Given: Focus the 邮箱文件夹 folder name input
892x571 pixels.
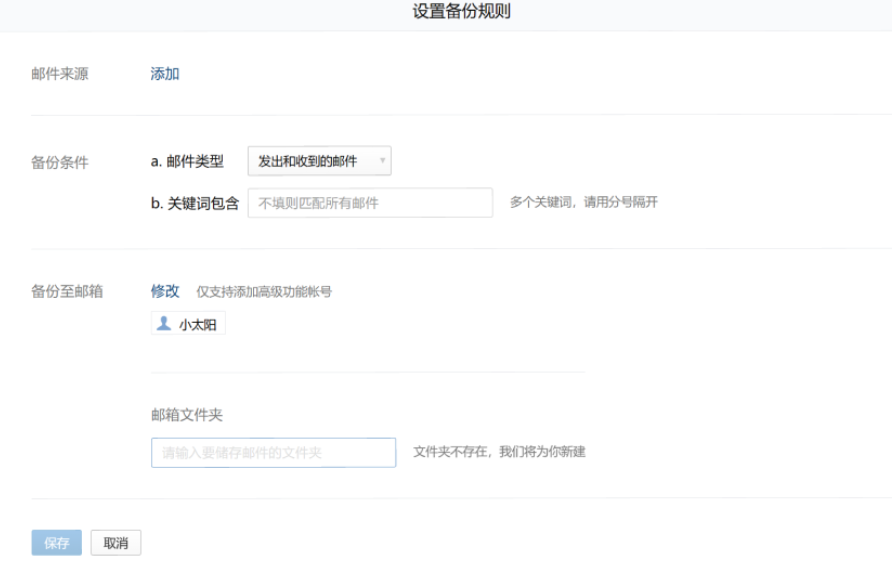Looking at the screenshot, I should (x=273, y=453).
